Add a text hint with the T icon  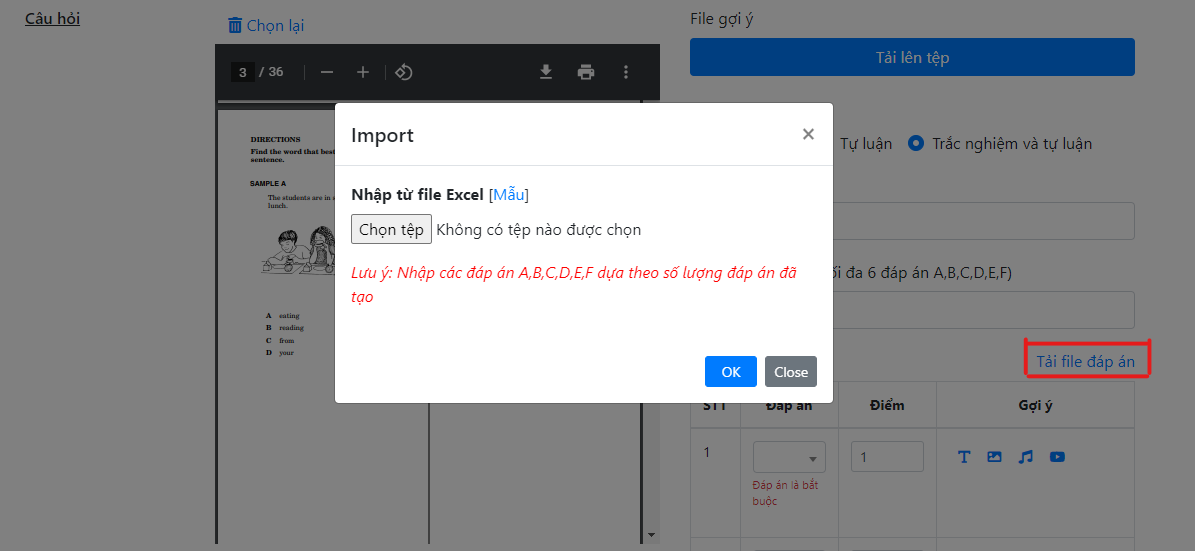964,456
